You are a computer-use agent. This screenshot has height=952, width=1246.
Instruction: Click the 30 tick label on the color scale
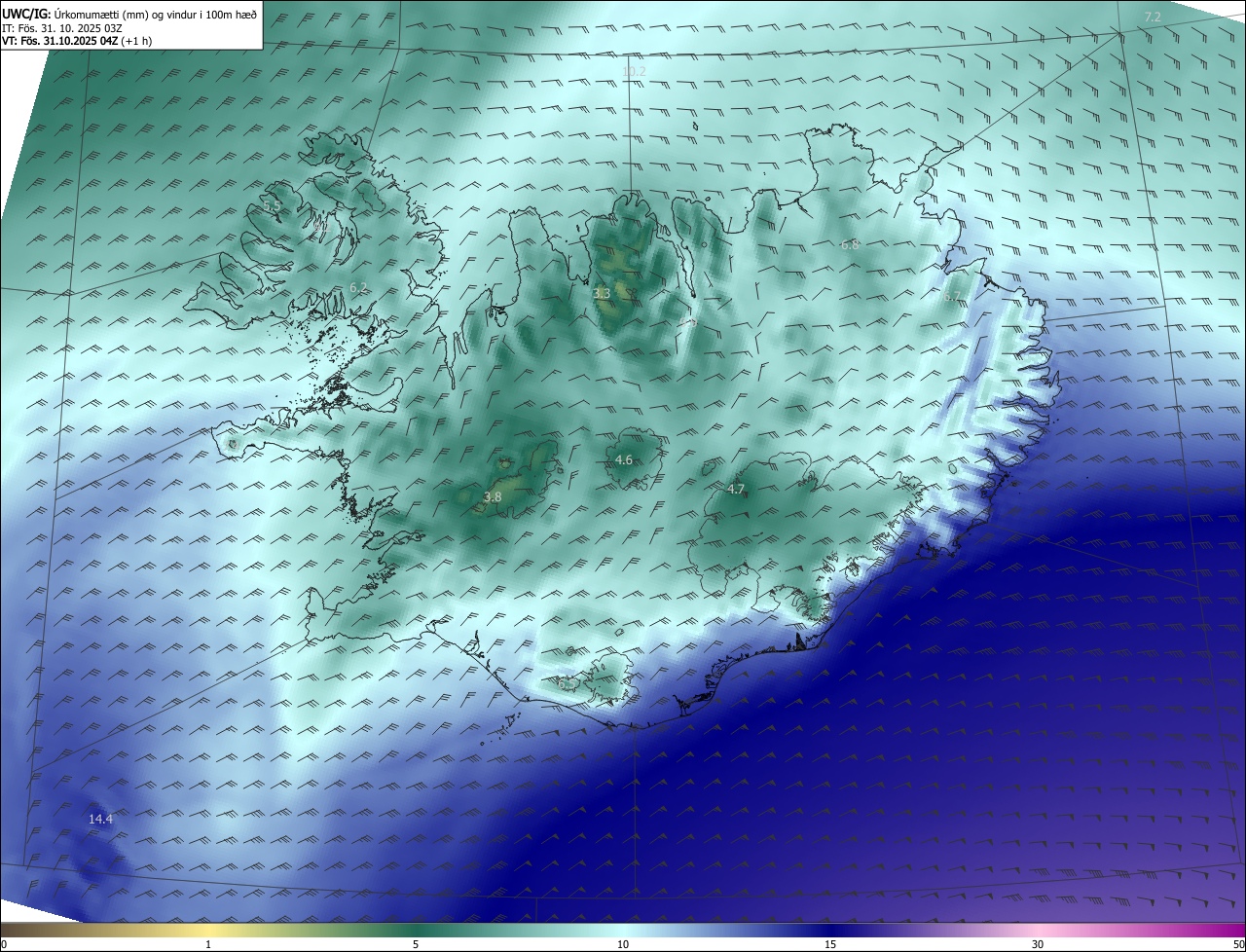click(1038, 944)
